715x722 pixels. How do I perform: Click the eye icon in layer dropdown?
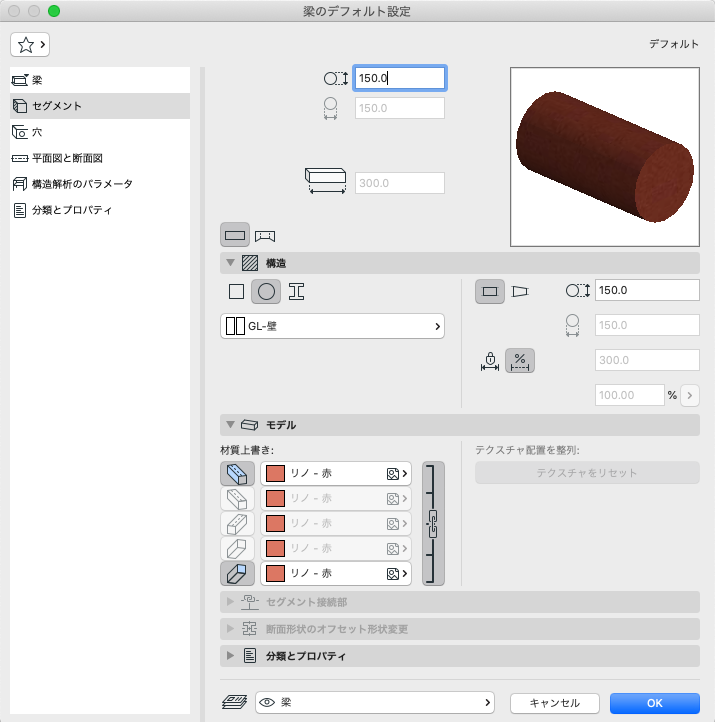(267, 702)
